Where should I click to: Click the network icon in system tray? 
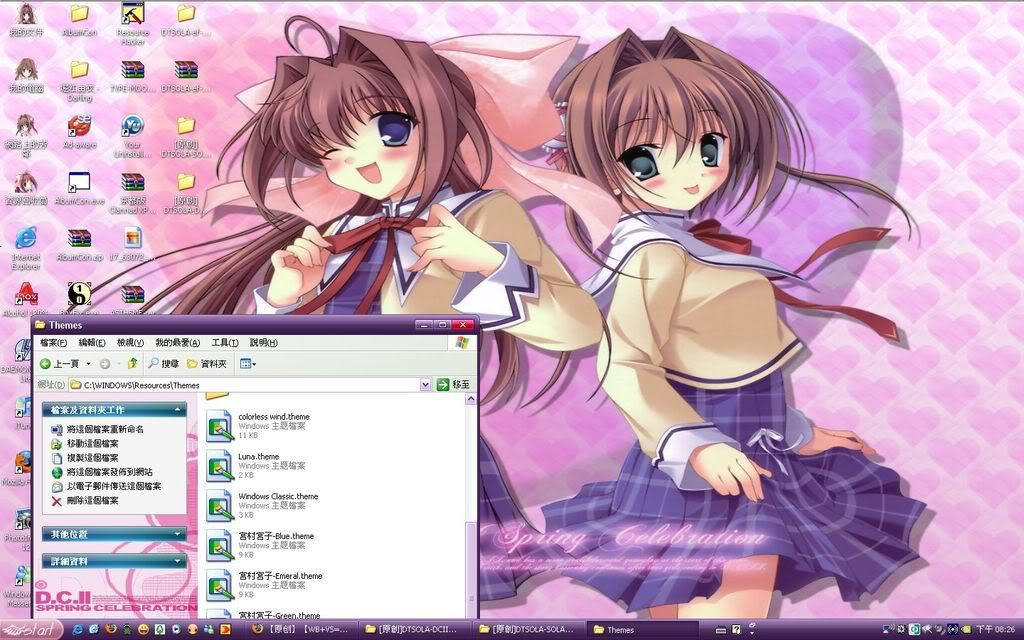tap(889, 630)
